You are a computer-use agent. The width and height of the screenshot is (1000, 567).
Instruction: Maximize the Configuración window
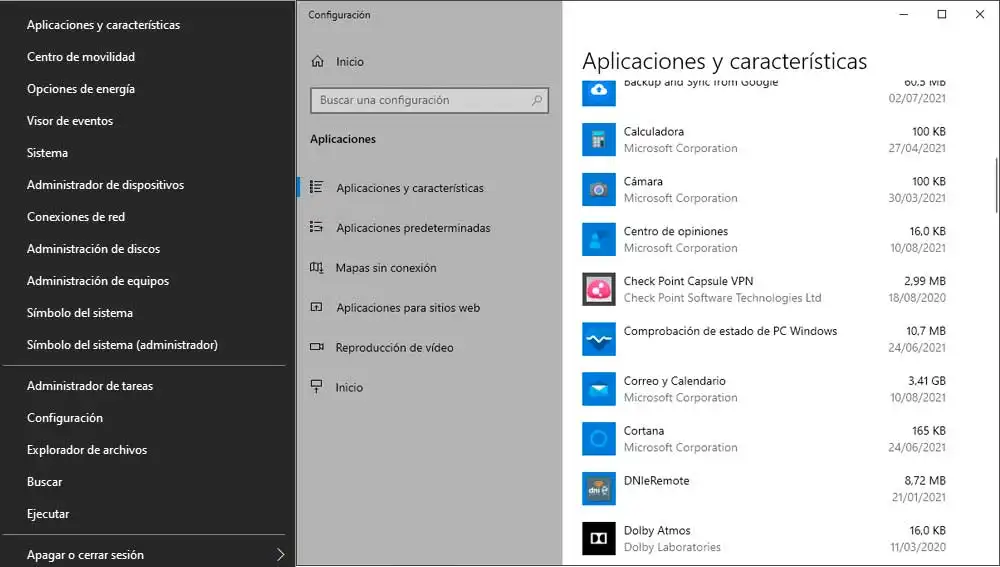pos(941,14)
